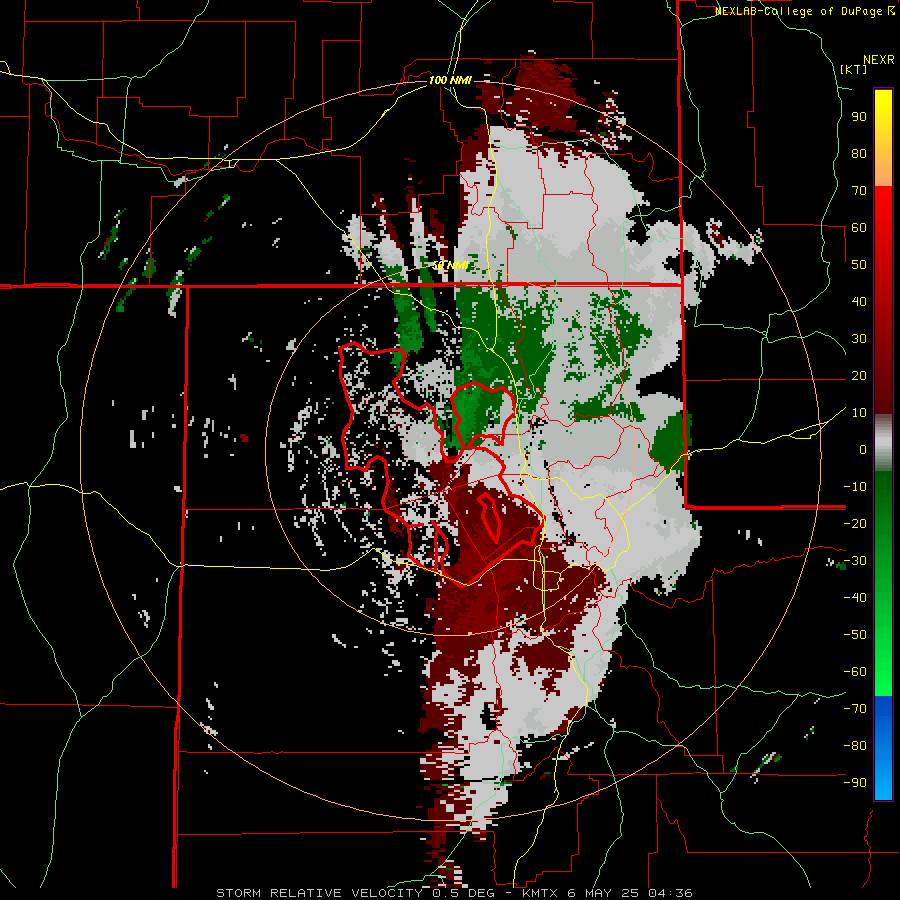Click the -70 value on velocity scale

(x=855, y=708)
